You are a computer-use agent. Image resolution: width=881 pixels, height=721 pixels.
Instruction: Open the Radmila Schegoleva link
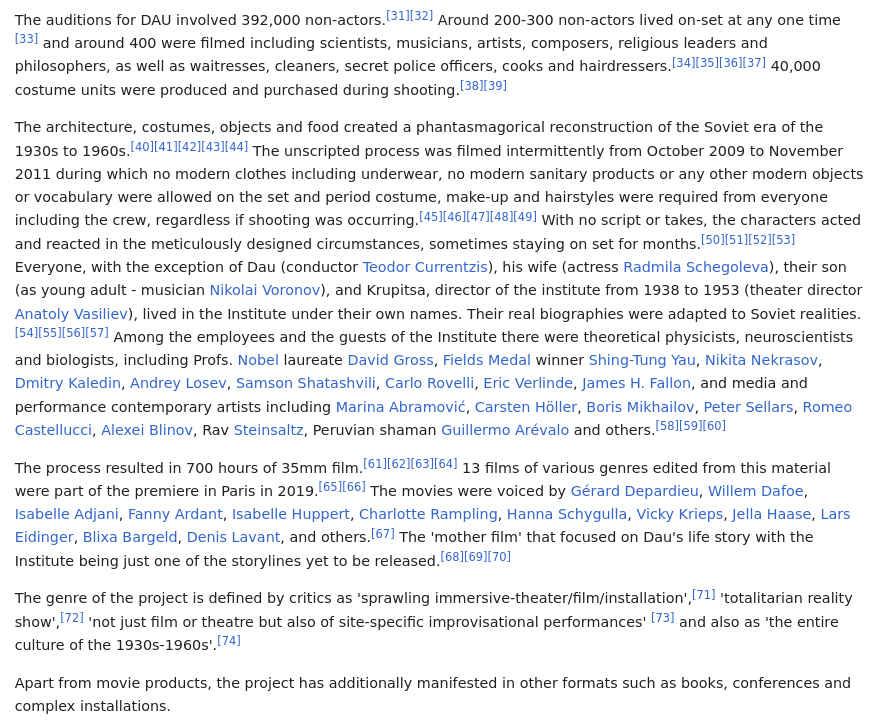[x=696, y=267]
